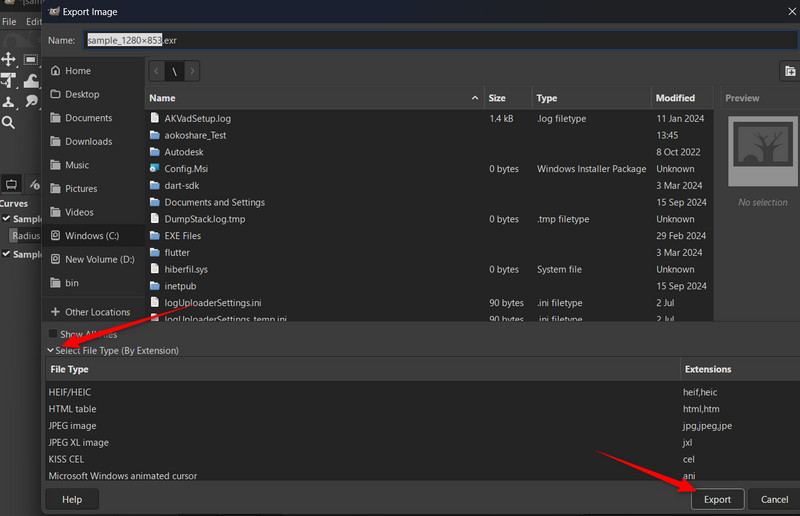This screenshot has height=516, width=800.
Task: Open the Tool Options tab icon
Action: click(x=11, y=184)
